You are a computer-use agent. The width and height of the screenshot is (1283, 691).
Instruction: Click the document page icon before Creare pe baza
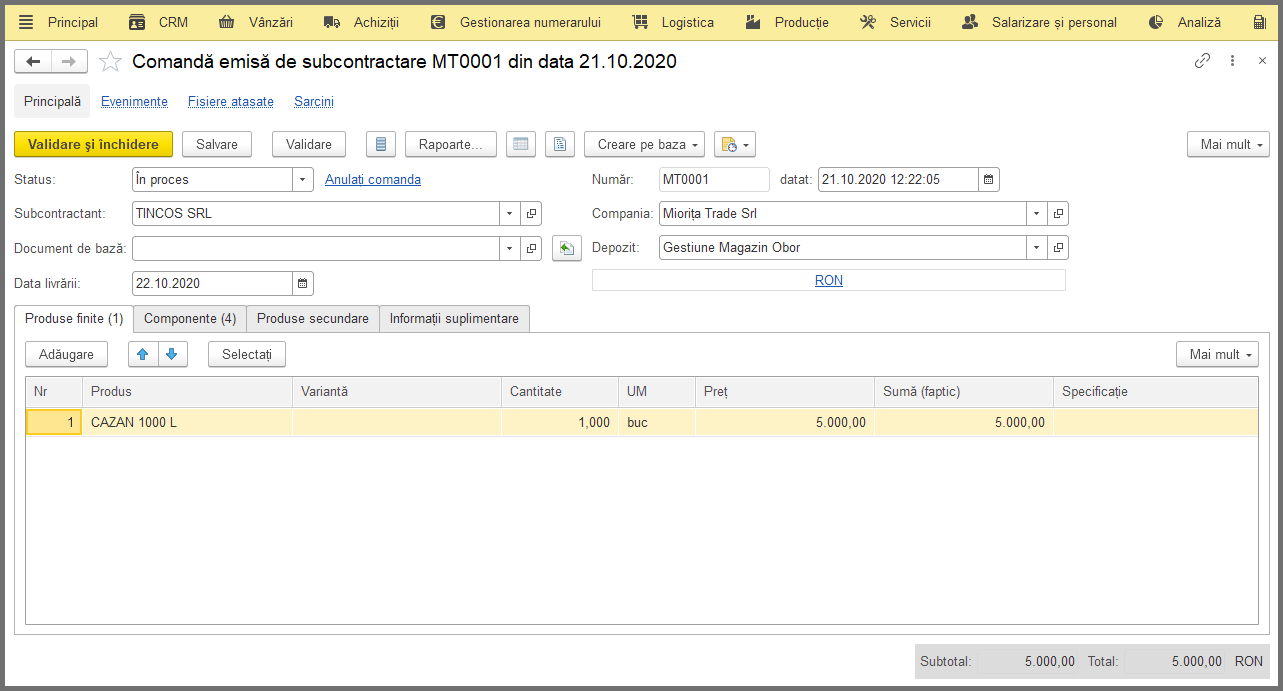pyautogui.click(x=560, y=145)
